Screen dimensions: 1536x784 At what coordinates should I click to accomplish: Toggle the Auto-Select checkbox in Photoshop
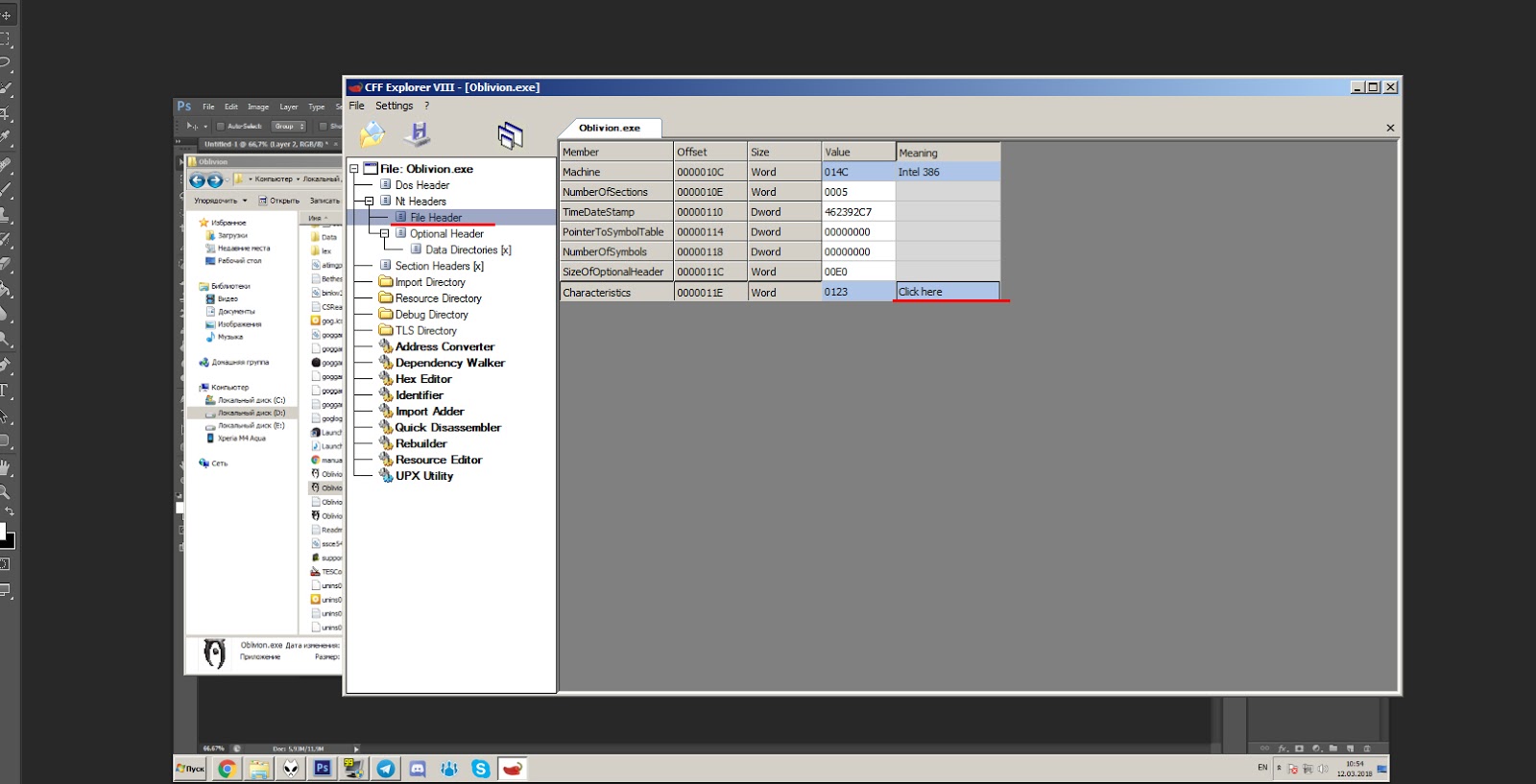pos(220,126)
